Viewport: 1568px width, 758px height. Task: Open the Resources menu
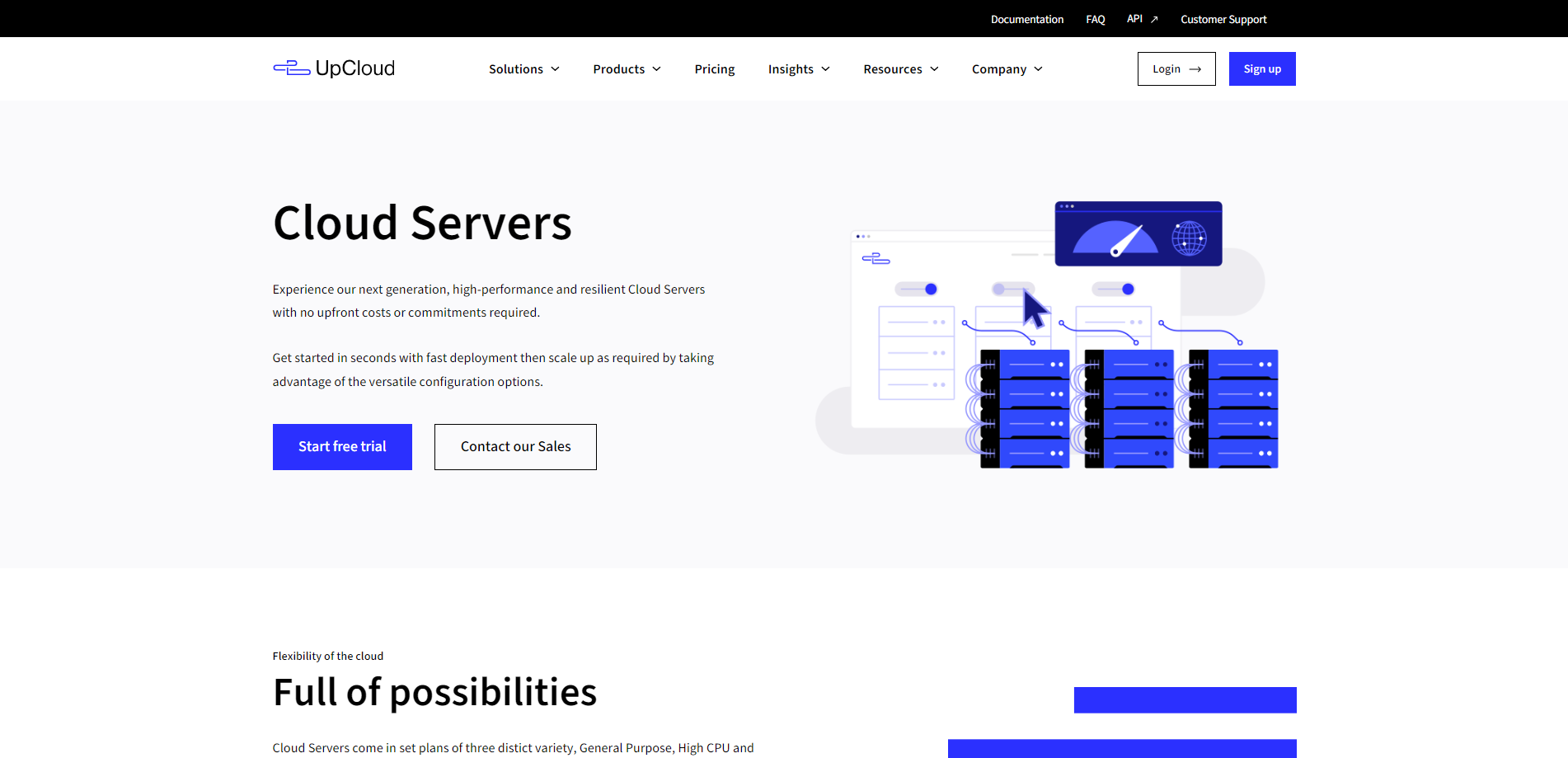tap(901, 69)
